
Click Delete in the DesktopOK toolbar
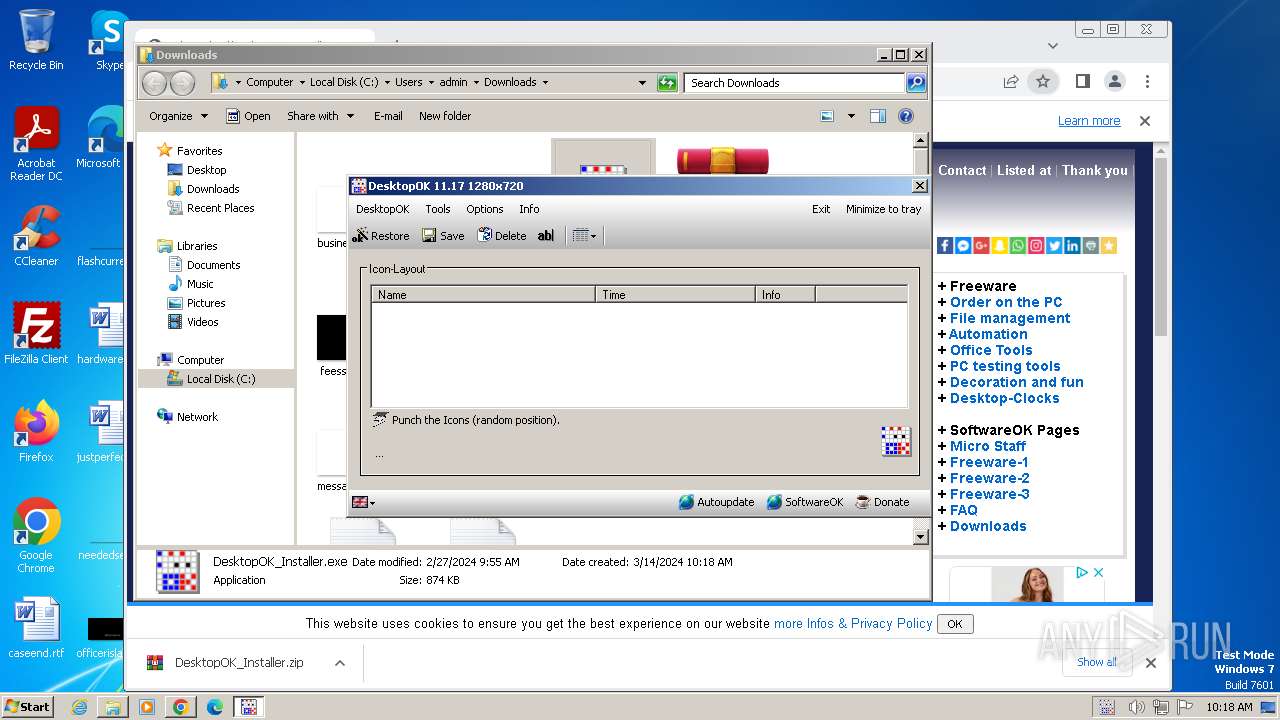502,236
